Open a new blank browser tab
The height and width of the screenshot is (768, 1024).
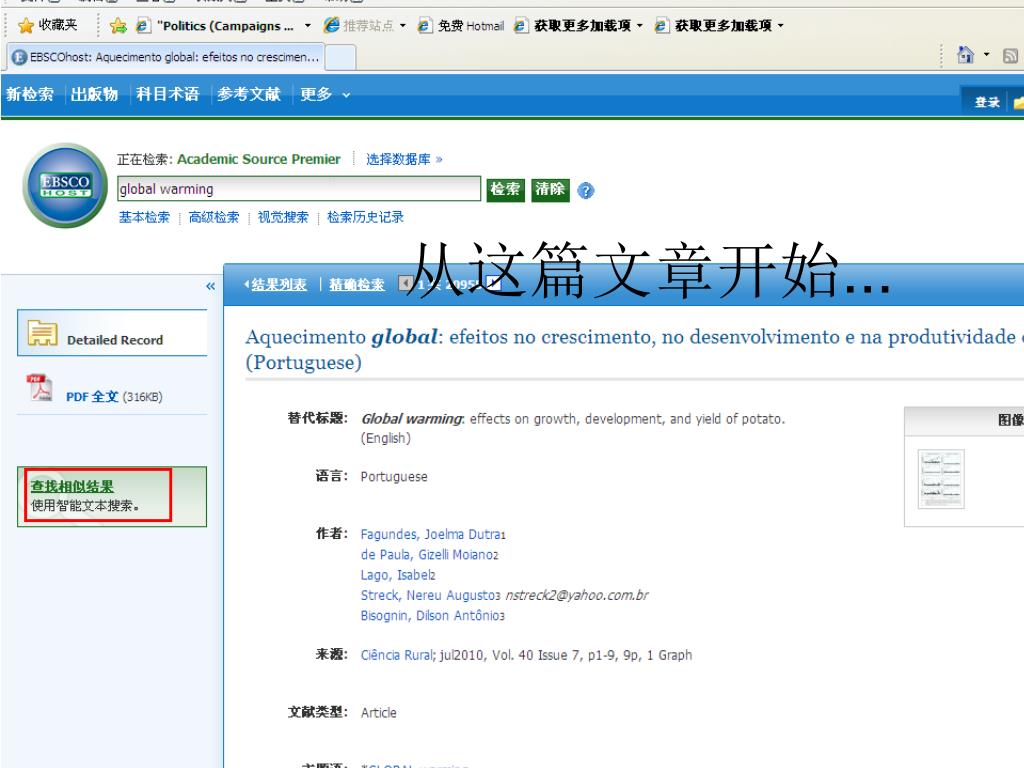340,57
